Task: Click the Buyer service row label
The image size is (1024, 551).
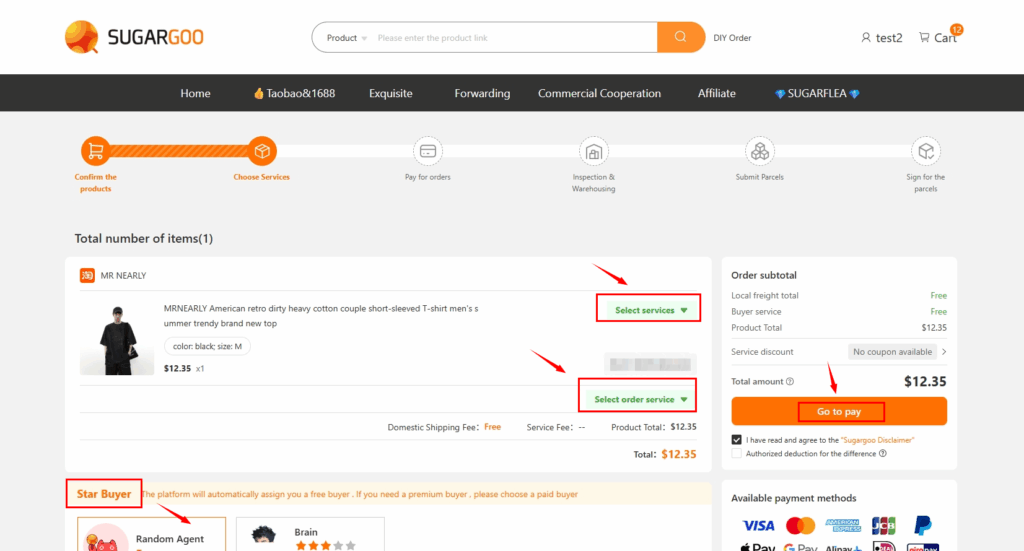Action: [x=756, y=311]
